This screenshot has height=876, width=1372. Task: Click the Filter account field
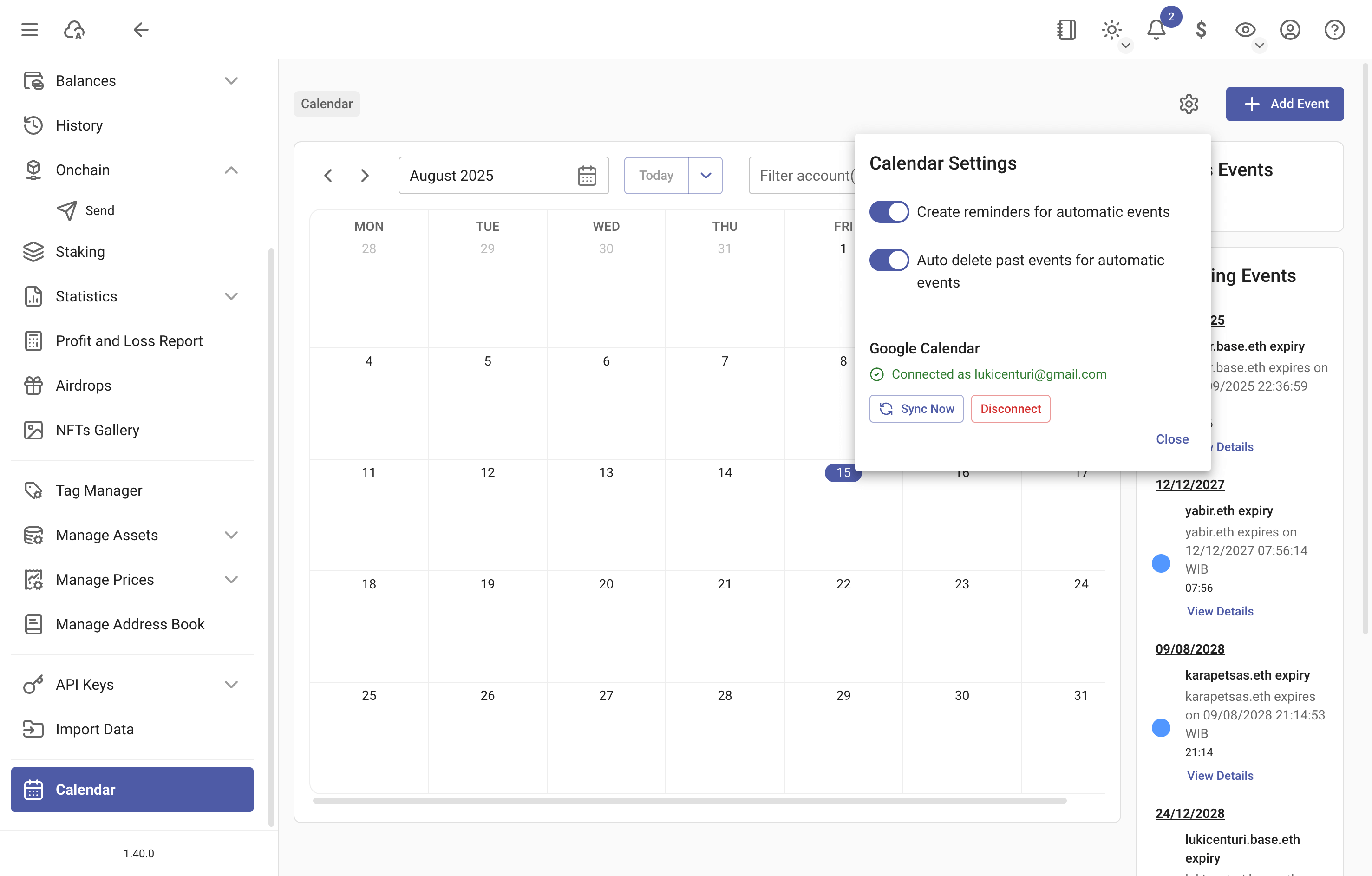click(802, 176)
